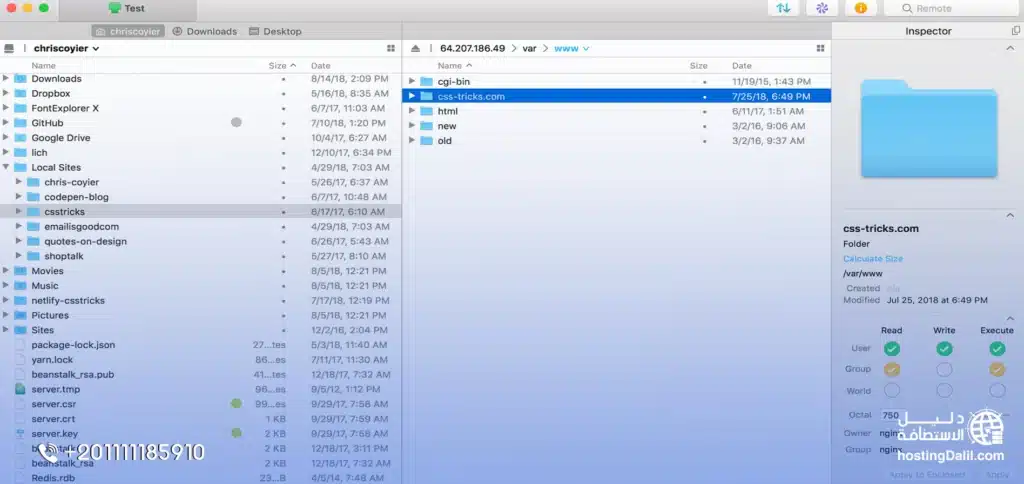
Task: Click the local pane's grid view icon
Action: coord(391,48)
